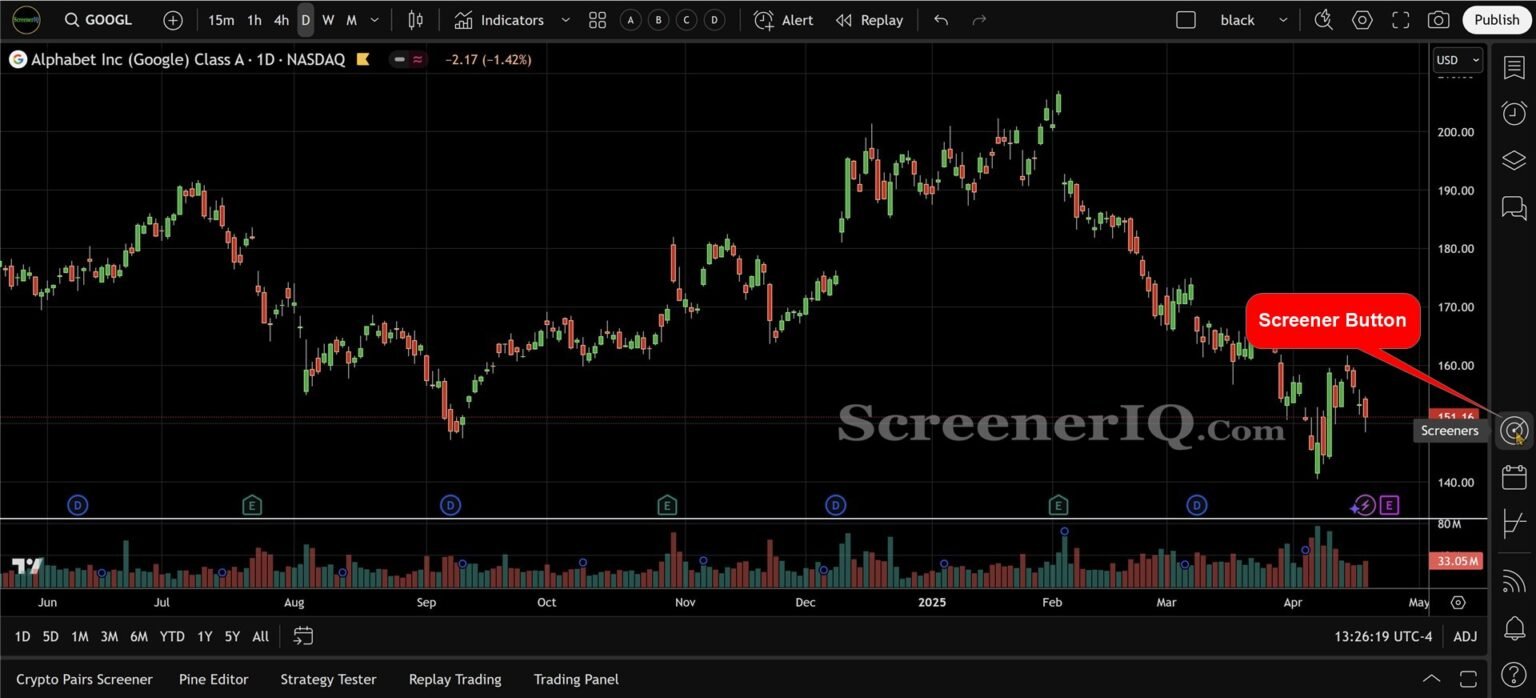Undo the last chart action
Image resolution: width=1536 pixels, height=698 pixels.
click(x=941, y=20)
